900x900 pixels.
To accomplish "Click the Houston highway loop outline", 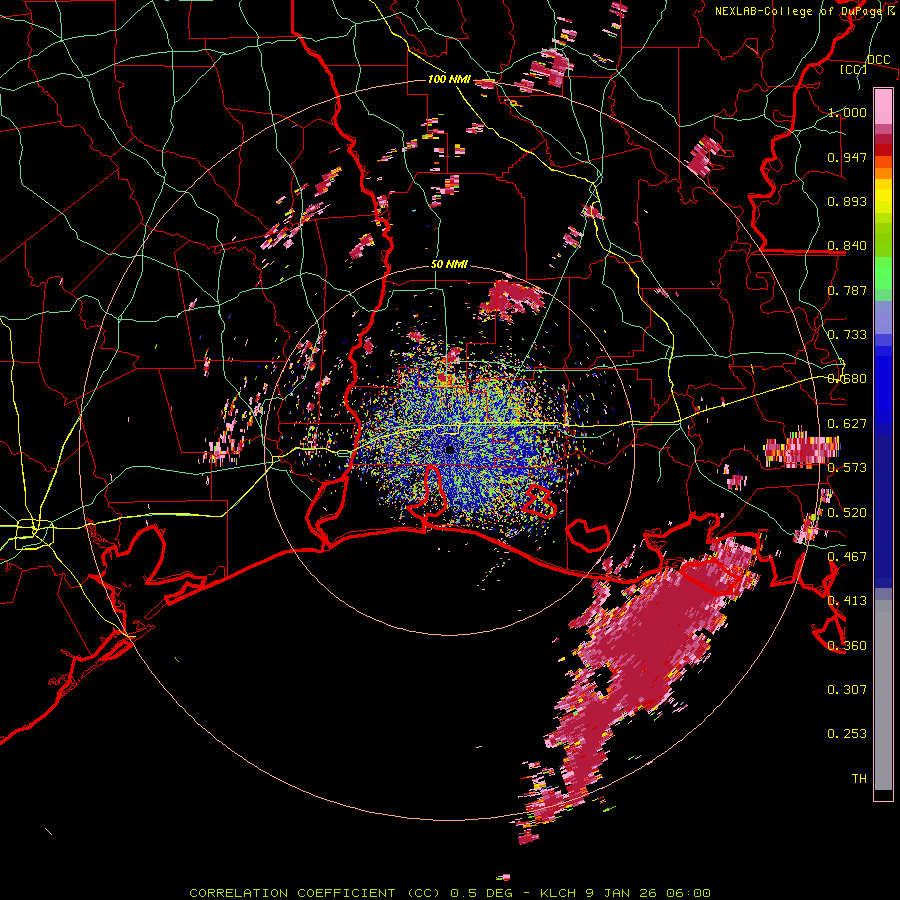I will point(34,534).
